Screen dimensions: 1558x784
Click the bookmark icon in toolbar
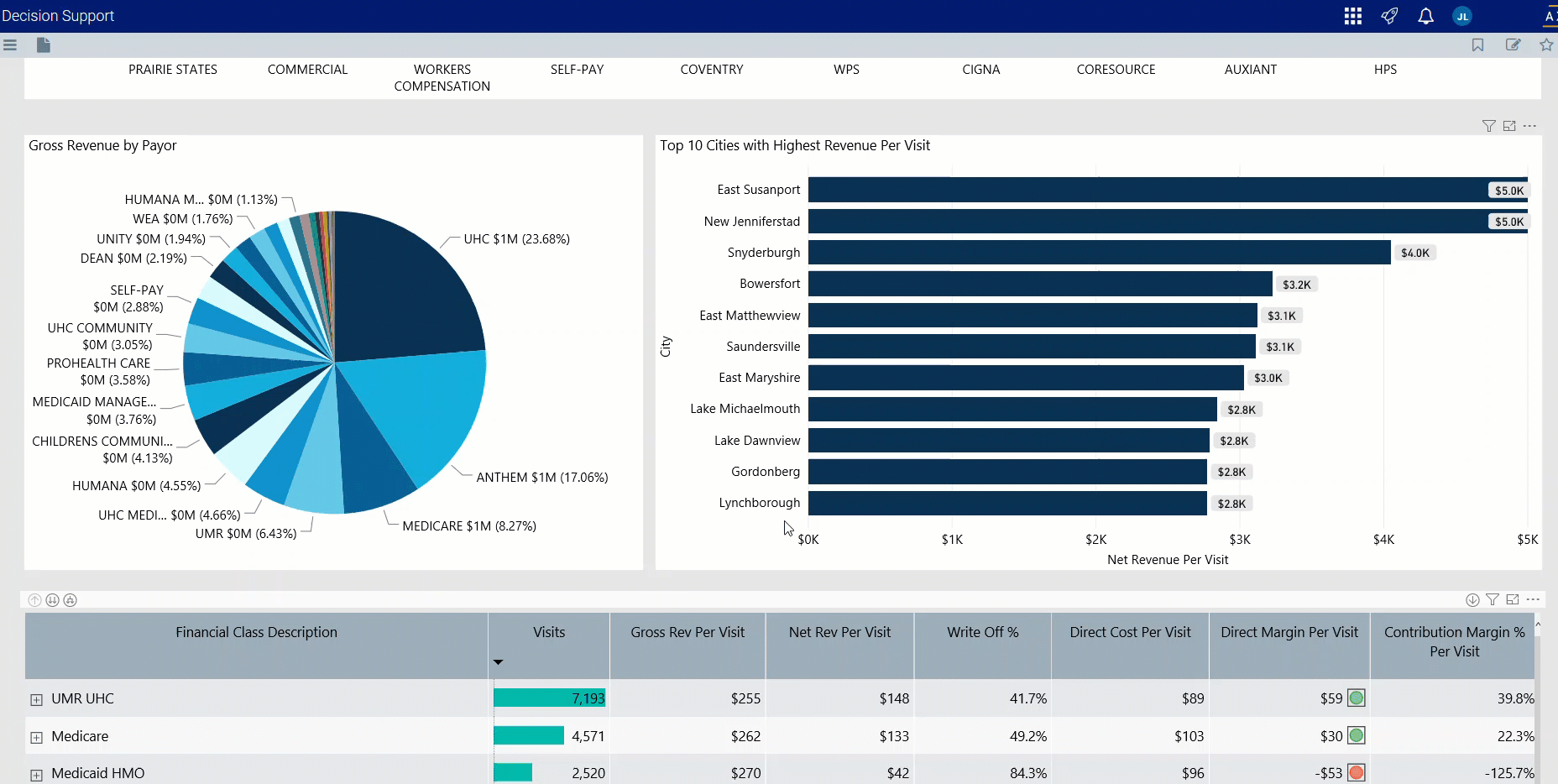click(x=1477, y=45)
